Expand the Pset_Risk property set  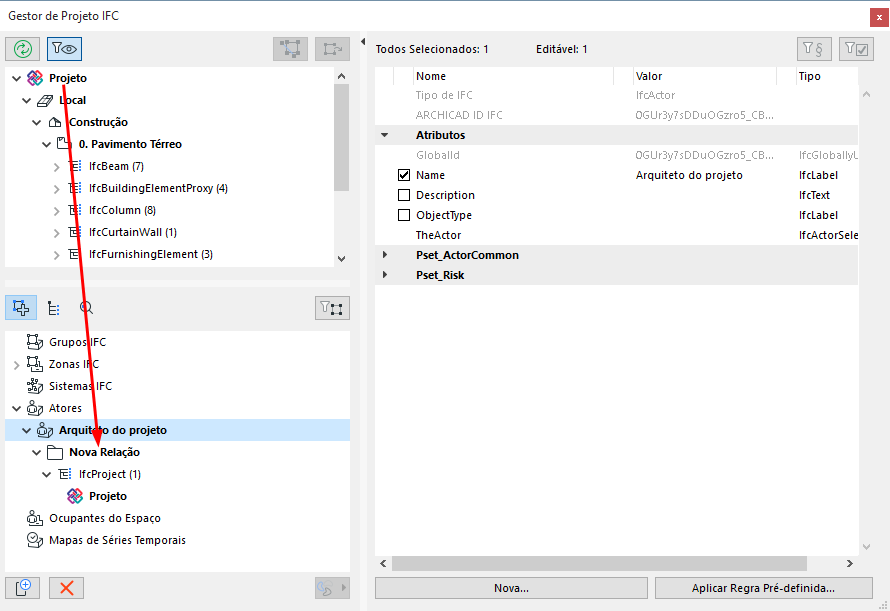(384, 275)
